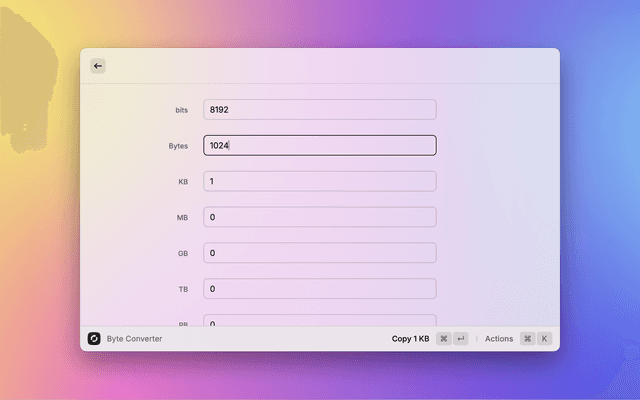Focus the bits input field
Screen dimensions: 640x400
pyautogui.click(x=320, y=110)
